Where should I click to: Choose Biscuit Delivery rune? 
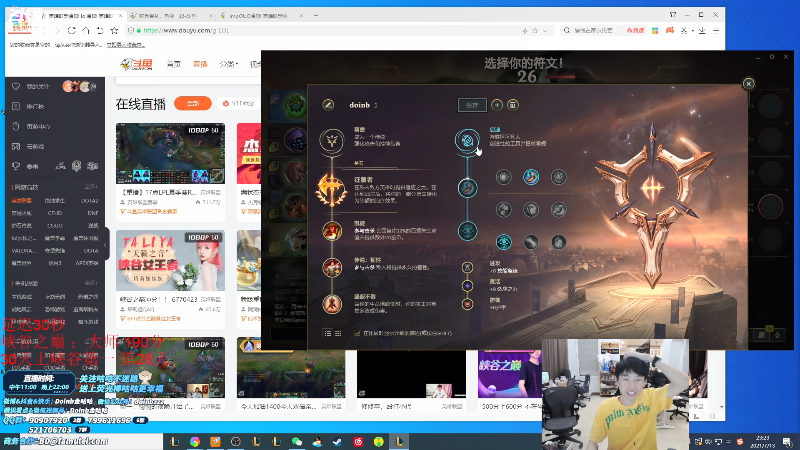559,210
